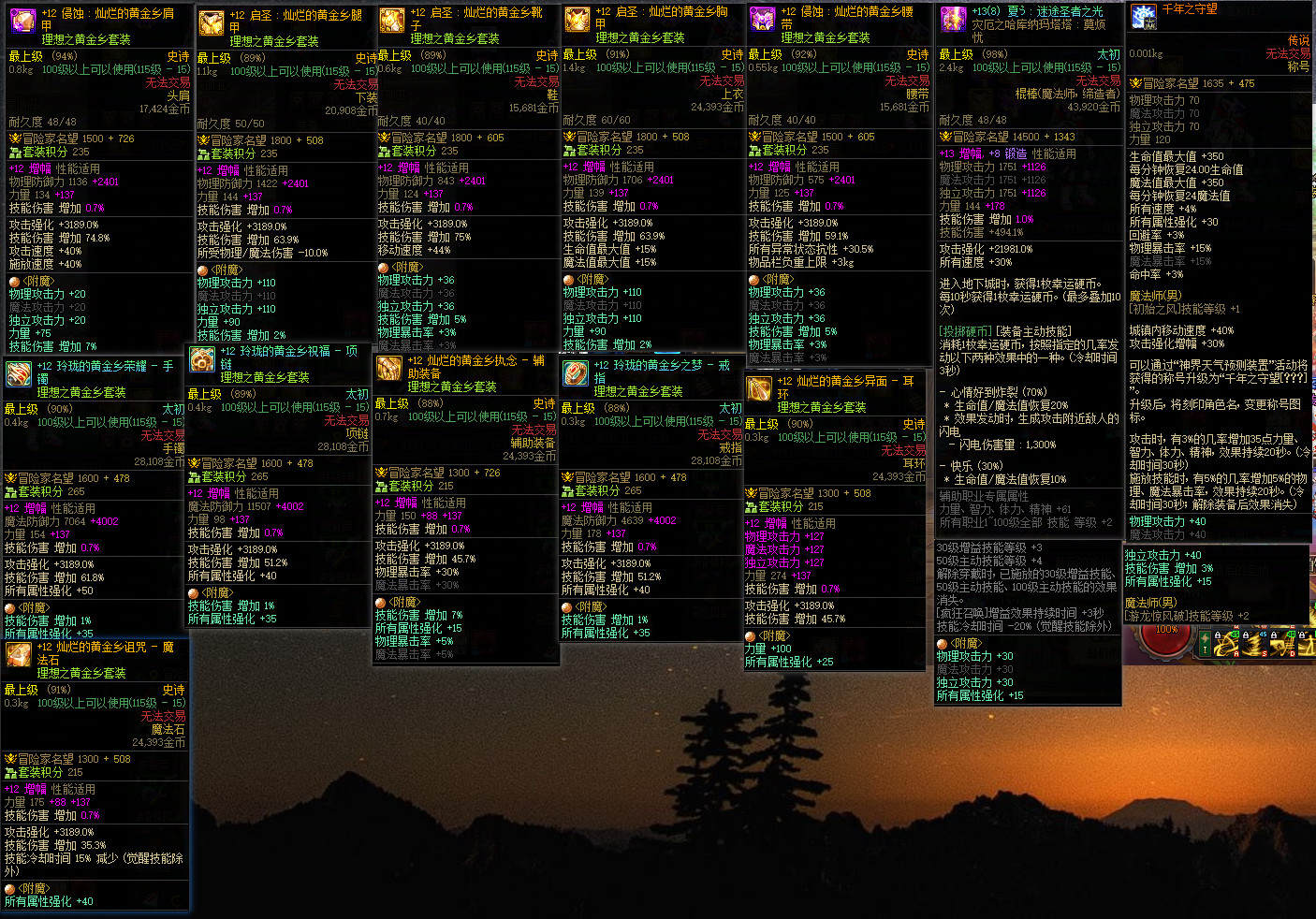Select the ring 戒指 item icon

[576, 373]
